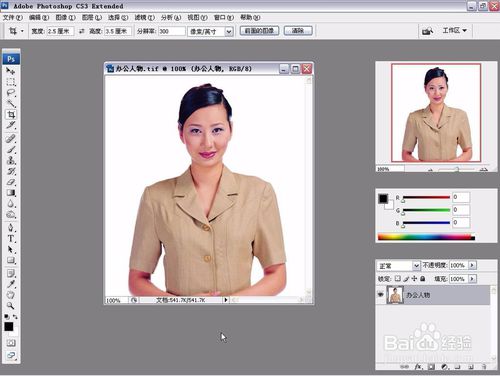Toggle lock all
Viewport: 500px width, 376px height.
[423, 278]
